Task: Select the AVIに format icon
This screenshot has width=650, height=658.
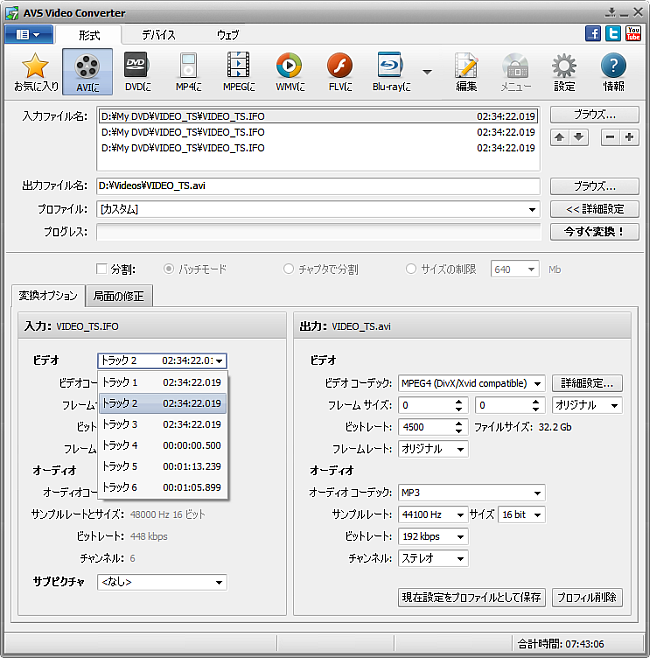Action: [x=87, y=71]
